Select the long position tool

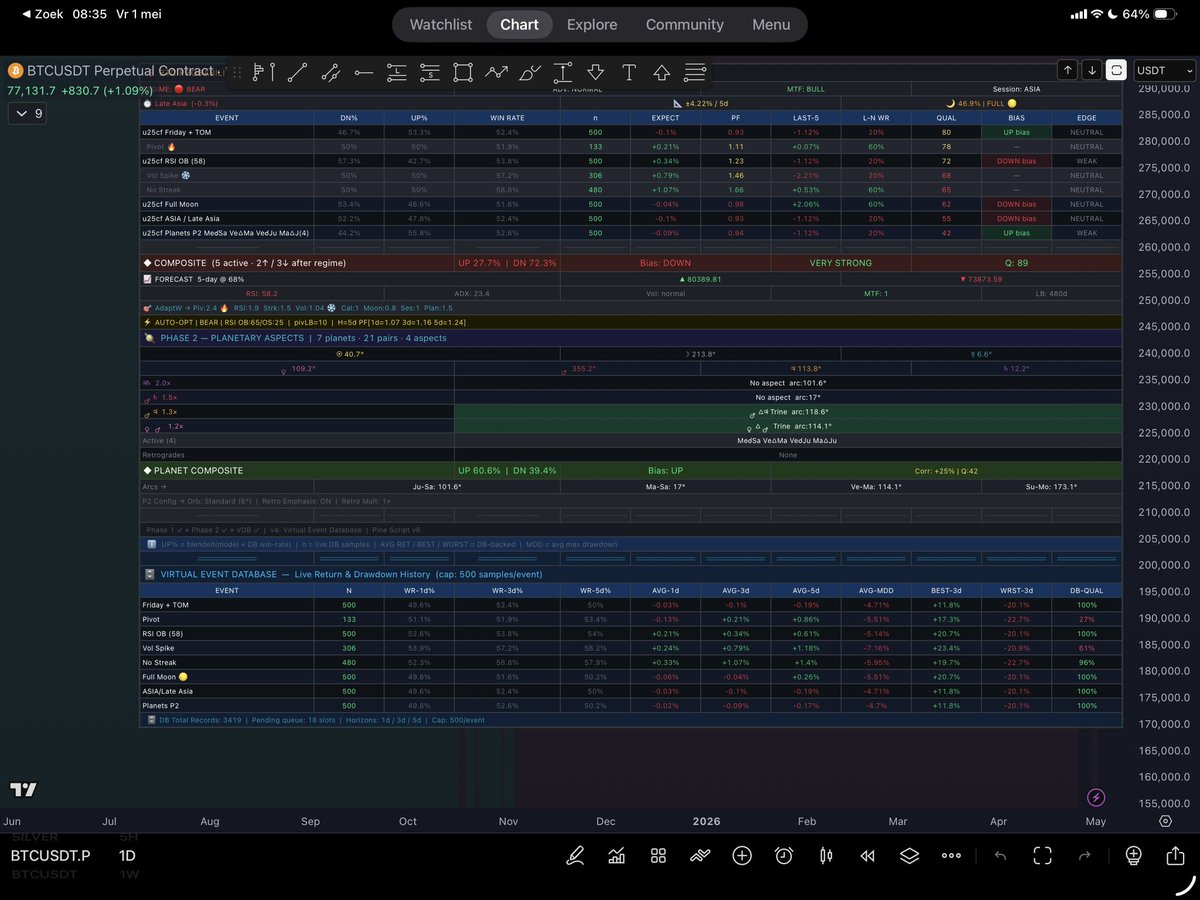coord(397,72)
